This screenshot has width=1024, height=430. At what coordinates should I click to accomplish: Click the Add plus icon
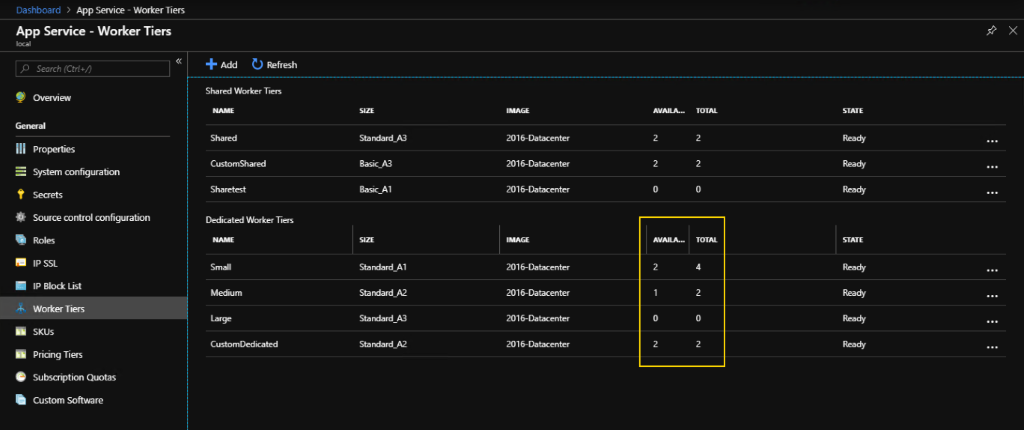[x=211, y=64]
